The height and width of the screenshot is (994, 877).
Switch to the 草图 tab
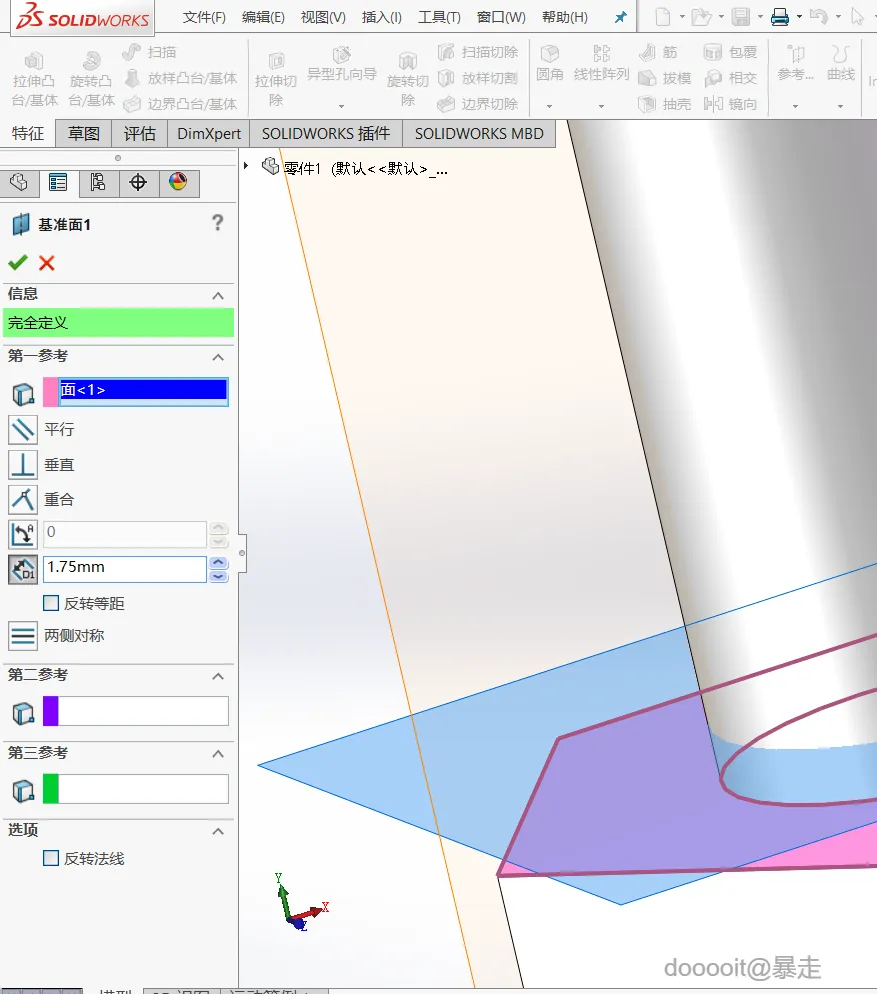(x=84, y=134)
